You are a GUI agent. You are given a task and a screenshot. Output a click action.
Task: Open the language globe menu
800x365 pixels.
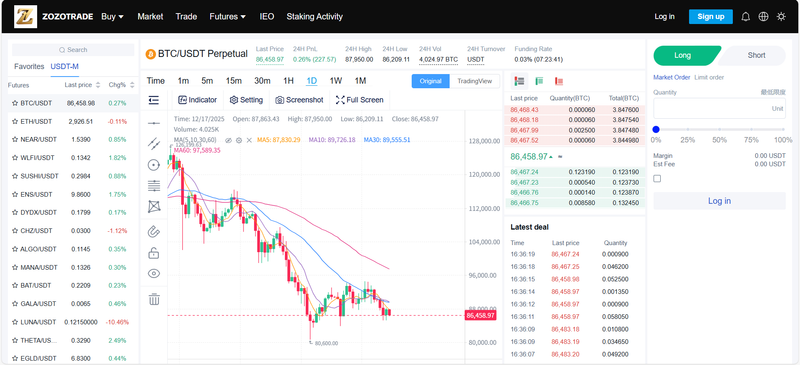763,16
